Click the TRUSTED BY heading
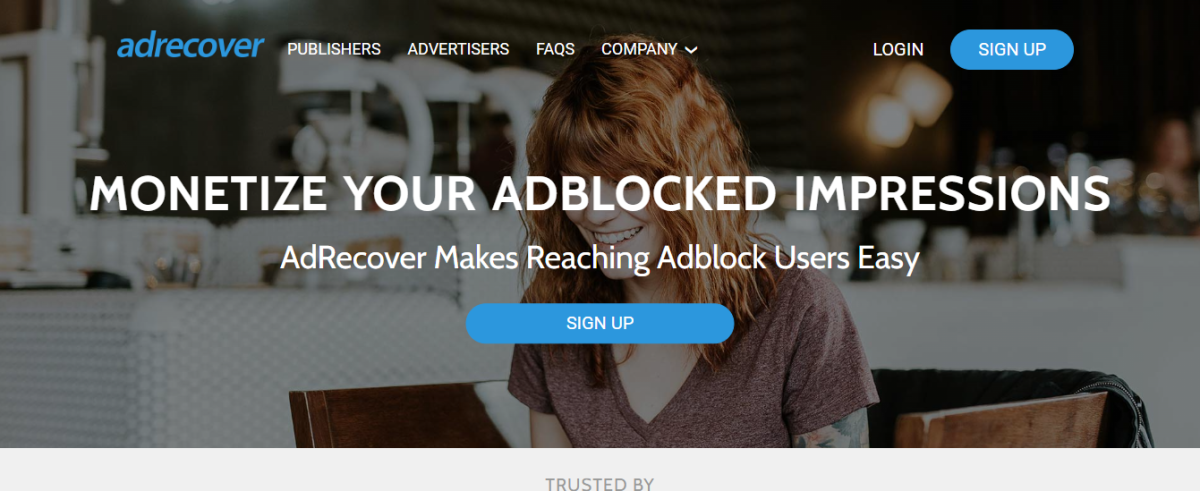This screenshot has width=1200, height=491. click(600, 484)
